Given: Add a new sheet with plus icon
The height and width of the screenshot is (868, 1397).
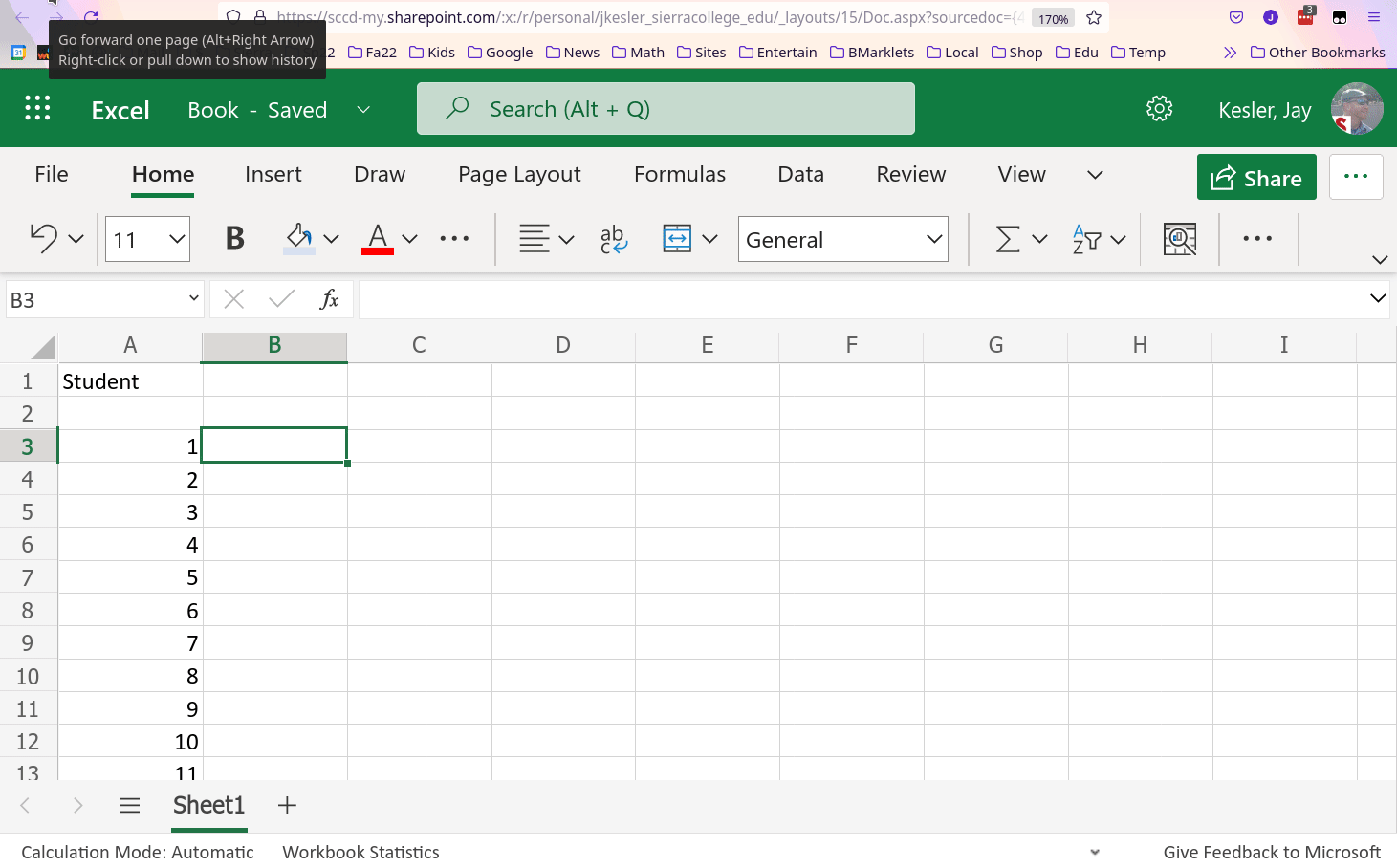Looking at the screenshot, I should pyautogui.click(x=287, y=806).
